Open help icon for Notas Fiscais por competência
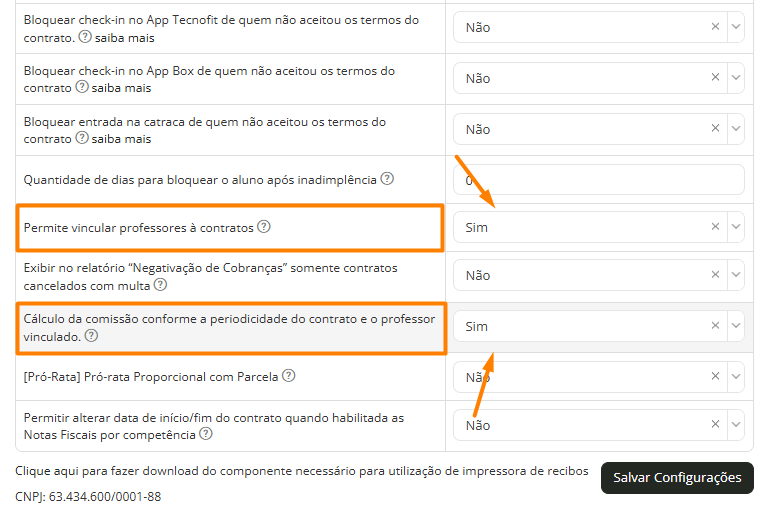The width and height of the screenshot is (770, 525). pyautogui.click(x=206, y=434)
